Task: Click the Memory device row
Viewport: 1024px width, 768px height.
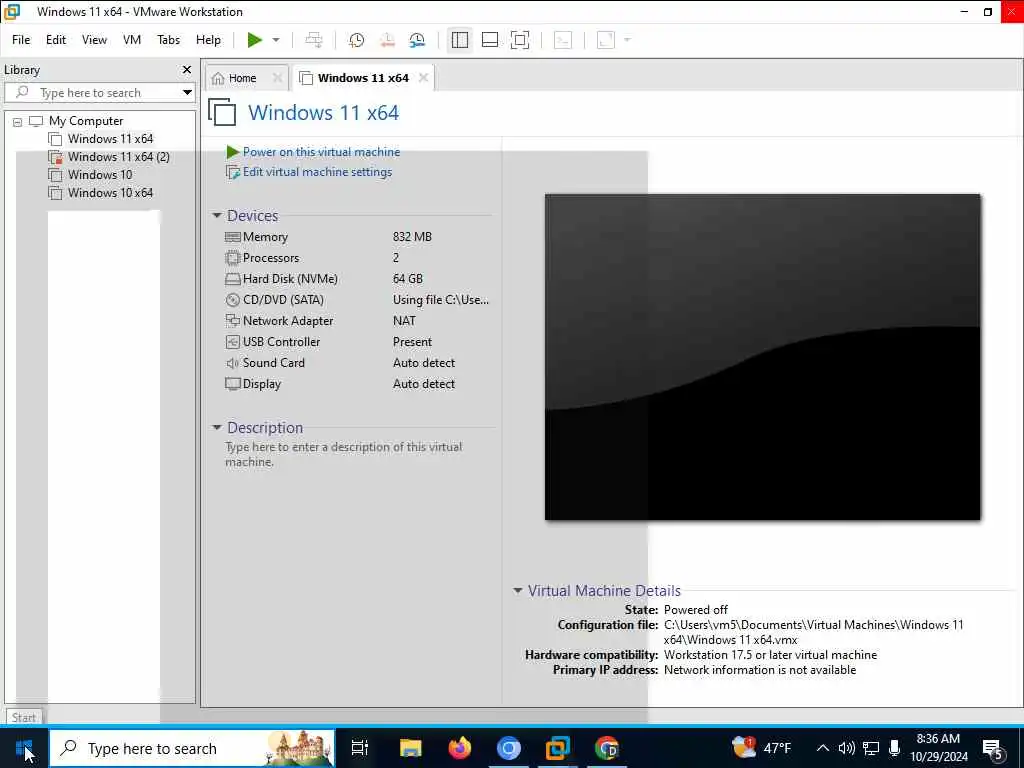Action: click(357, 237)
